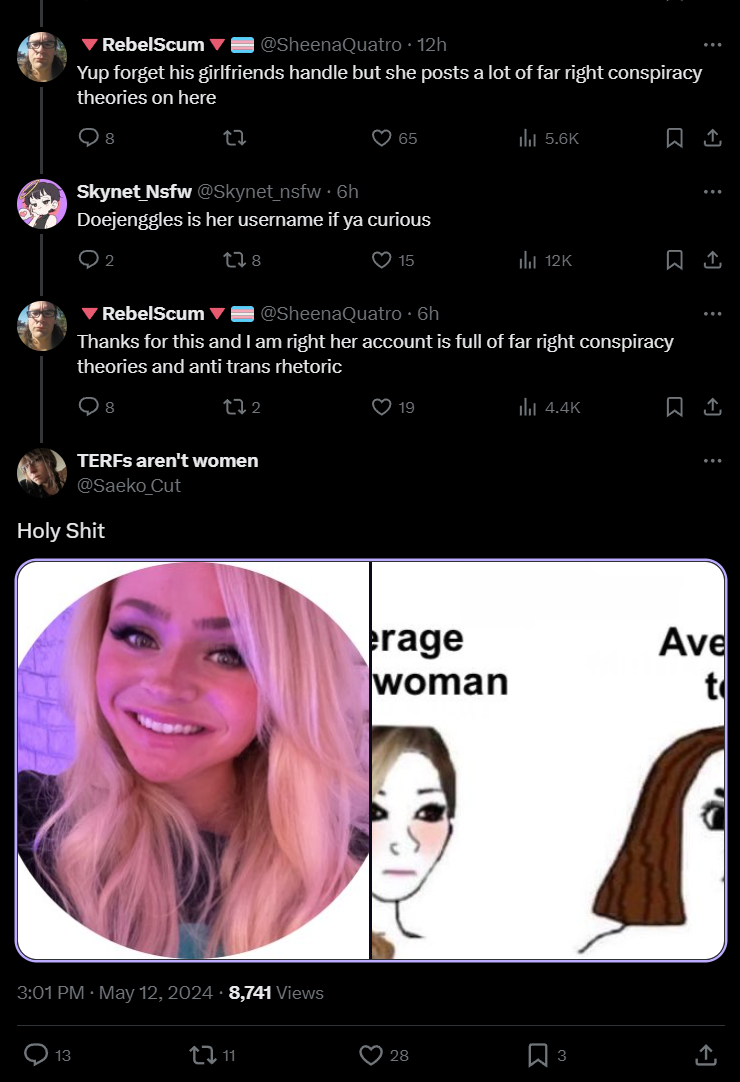
Task: Bookmark the main post with 3 bookmarks
Action: (547, 1054)
